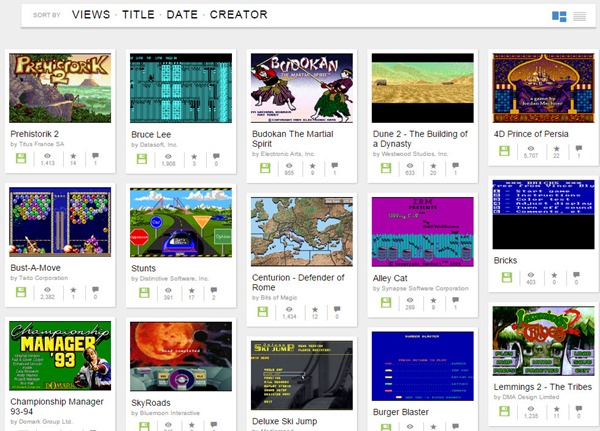This screenshot has width=600, height=431.
Task: Sort the collection by Creator
Action: click(238, 15)
